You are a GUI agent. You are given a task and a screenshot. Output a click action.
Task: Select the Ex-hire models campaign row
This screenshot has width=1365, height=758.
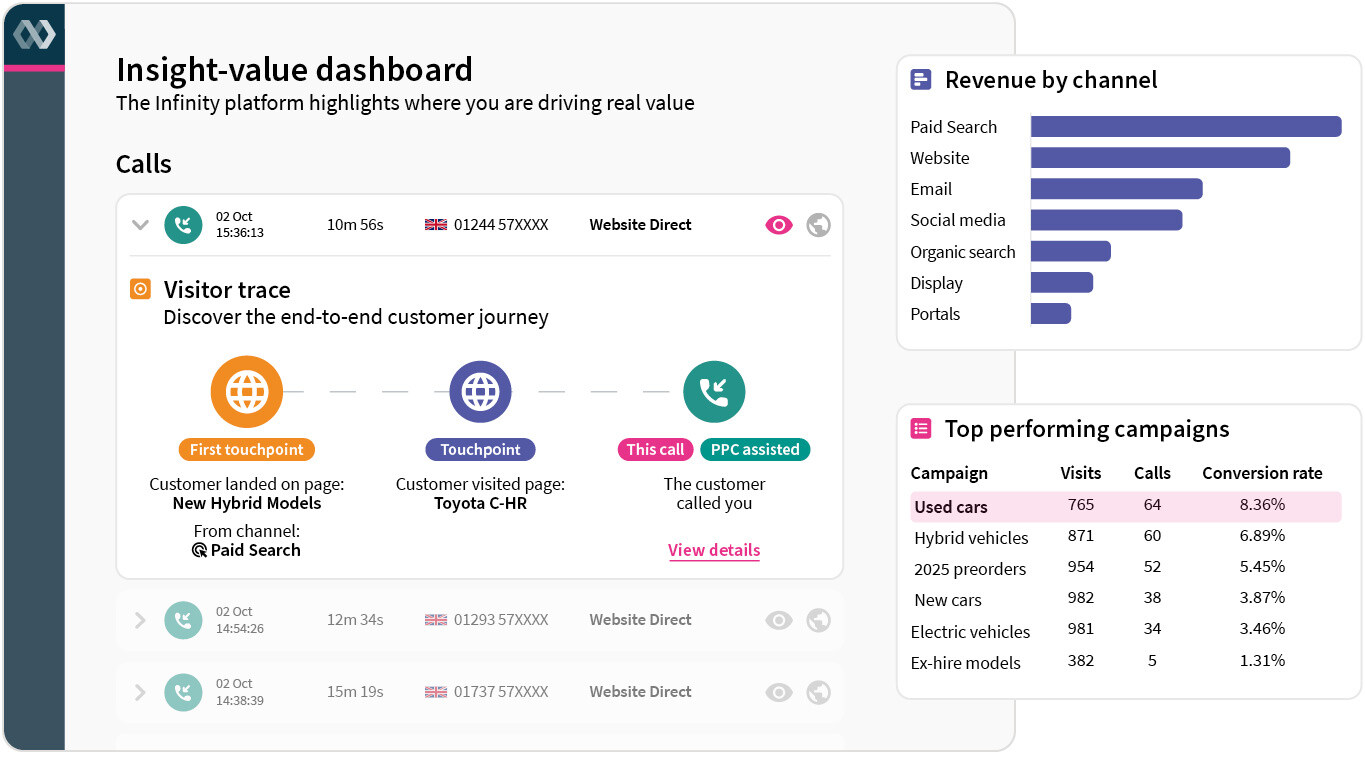tap(1125, 662)
